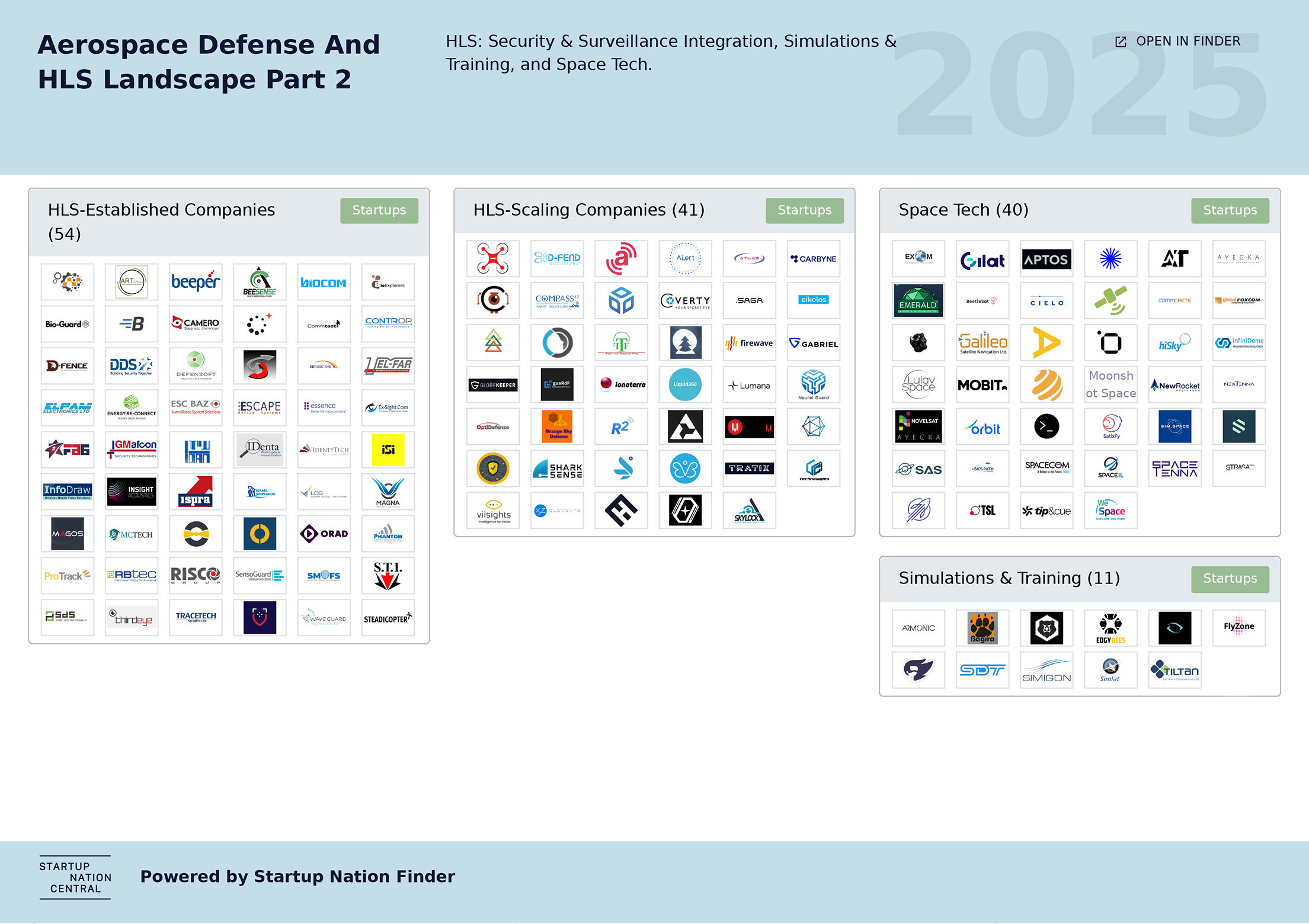Open the EL-FAR company logo

tap(388, 366)
